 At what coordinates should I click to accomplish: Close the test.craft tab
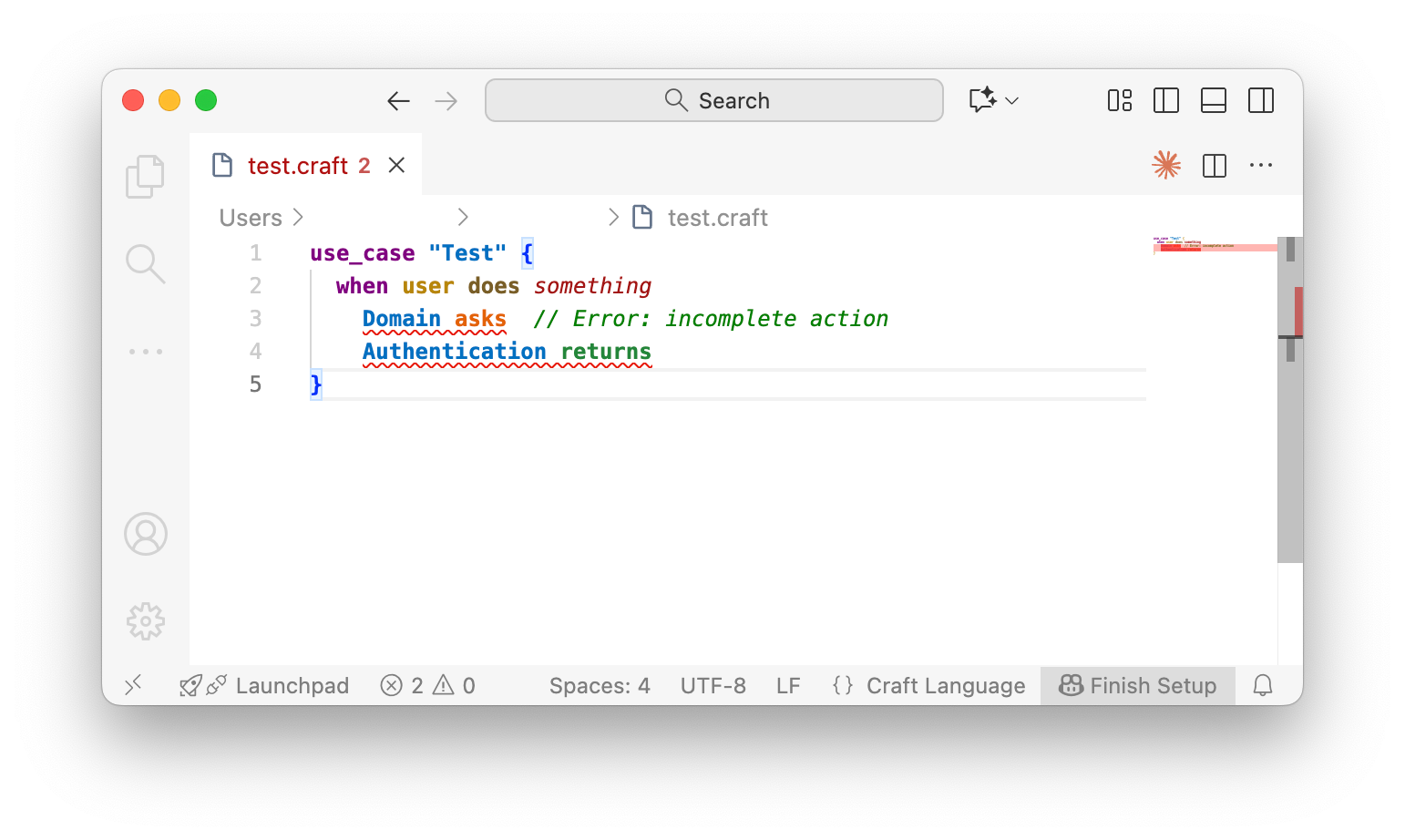coord(396,165)
